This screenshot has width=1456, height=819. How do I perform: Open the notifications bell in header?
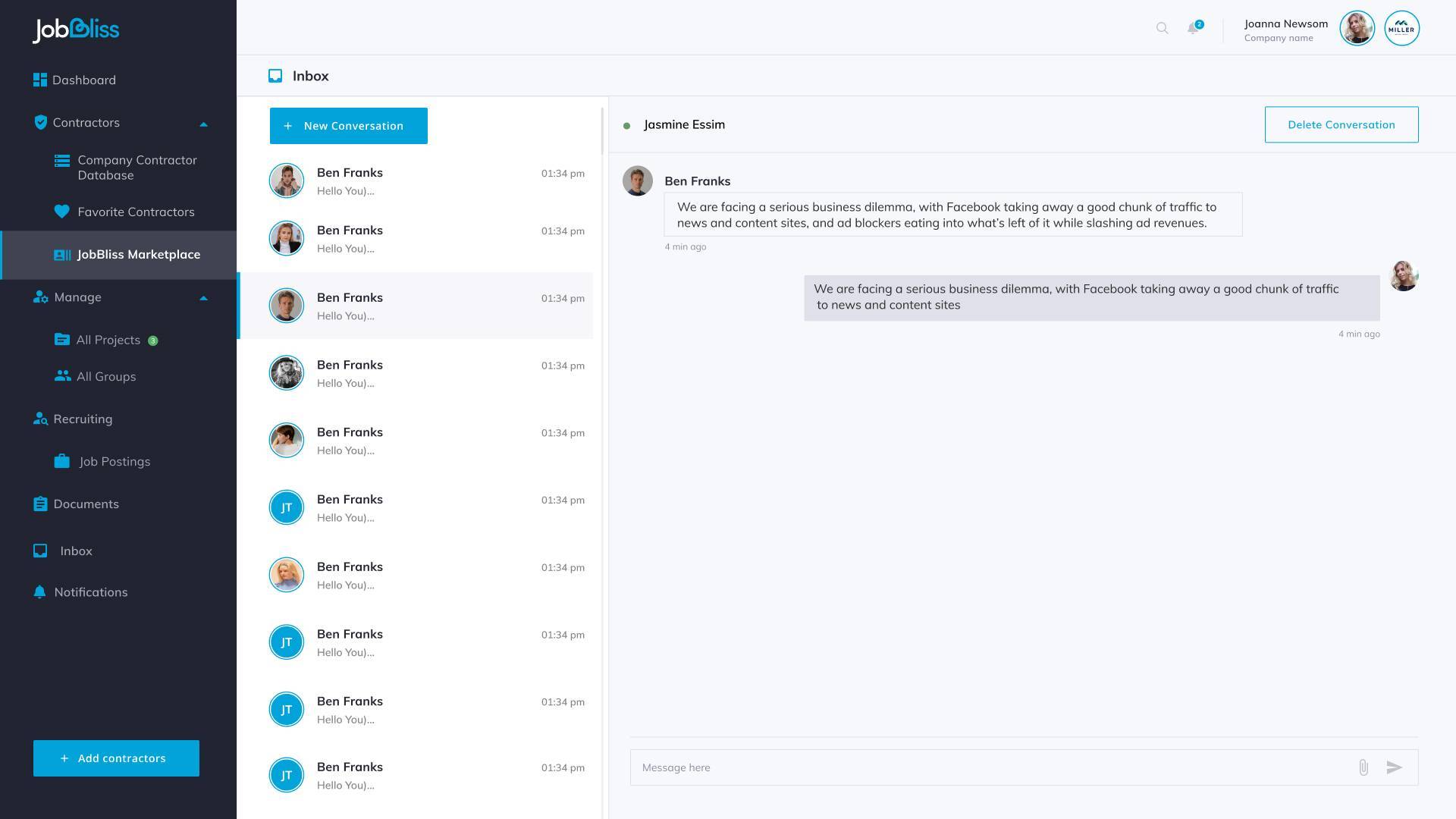1193,28
